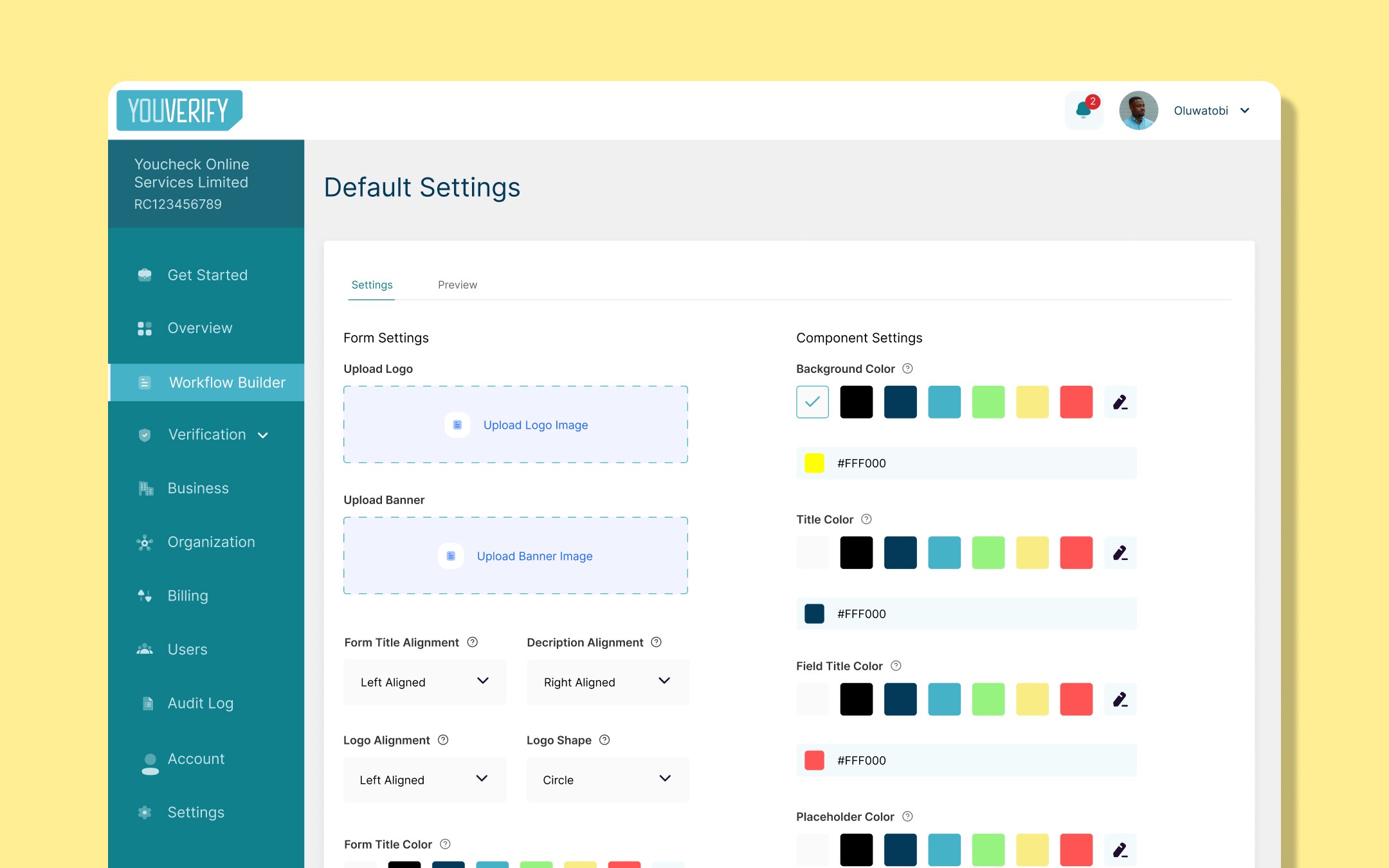Select the black Title Color swatch

click(856, 552)
